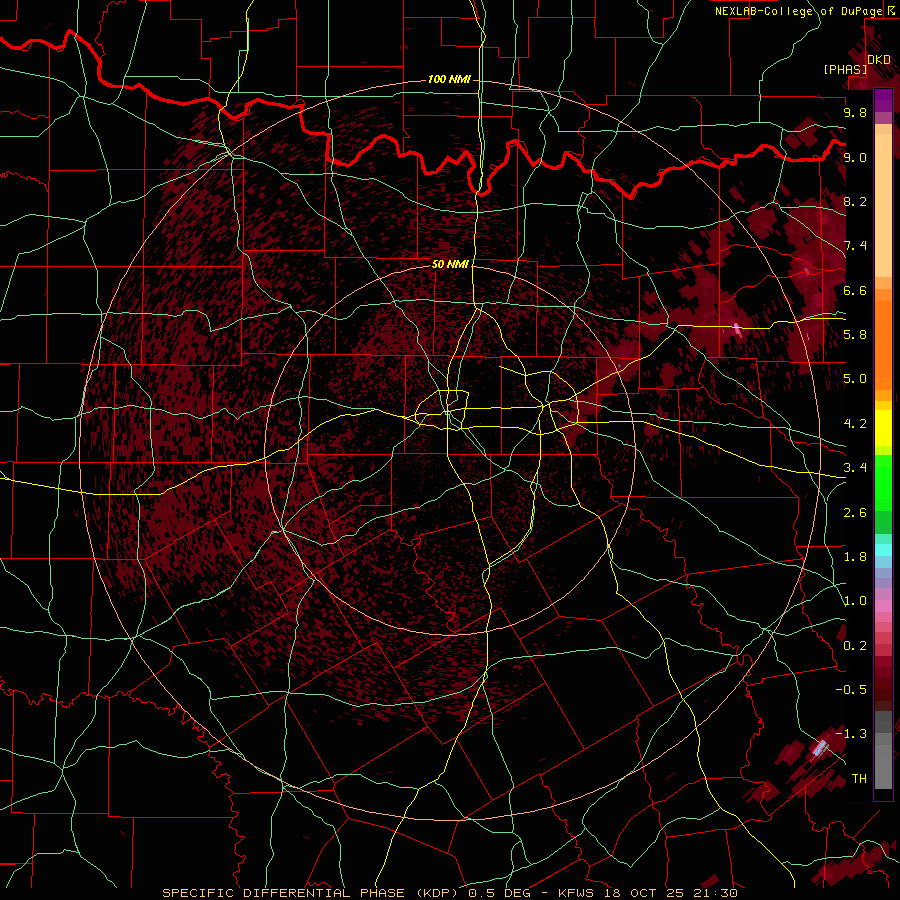The height and width of the screenshot is (900, 900).
Task: Click the DKD unit label
Action: coord(878,60)
